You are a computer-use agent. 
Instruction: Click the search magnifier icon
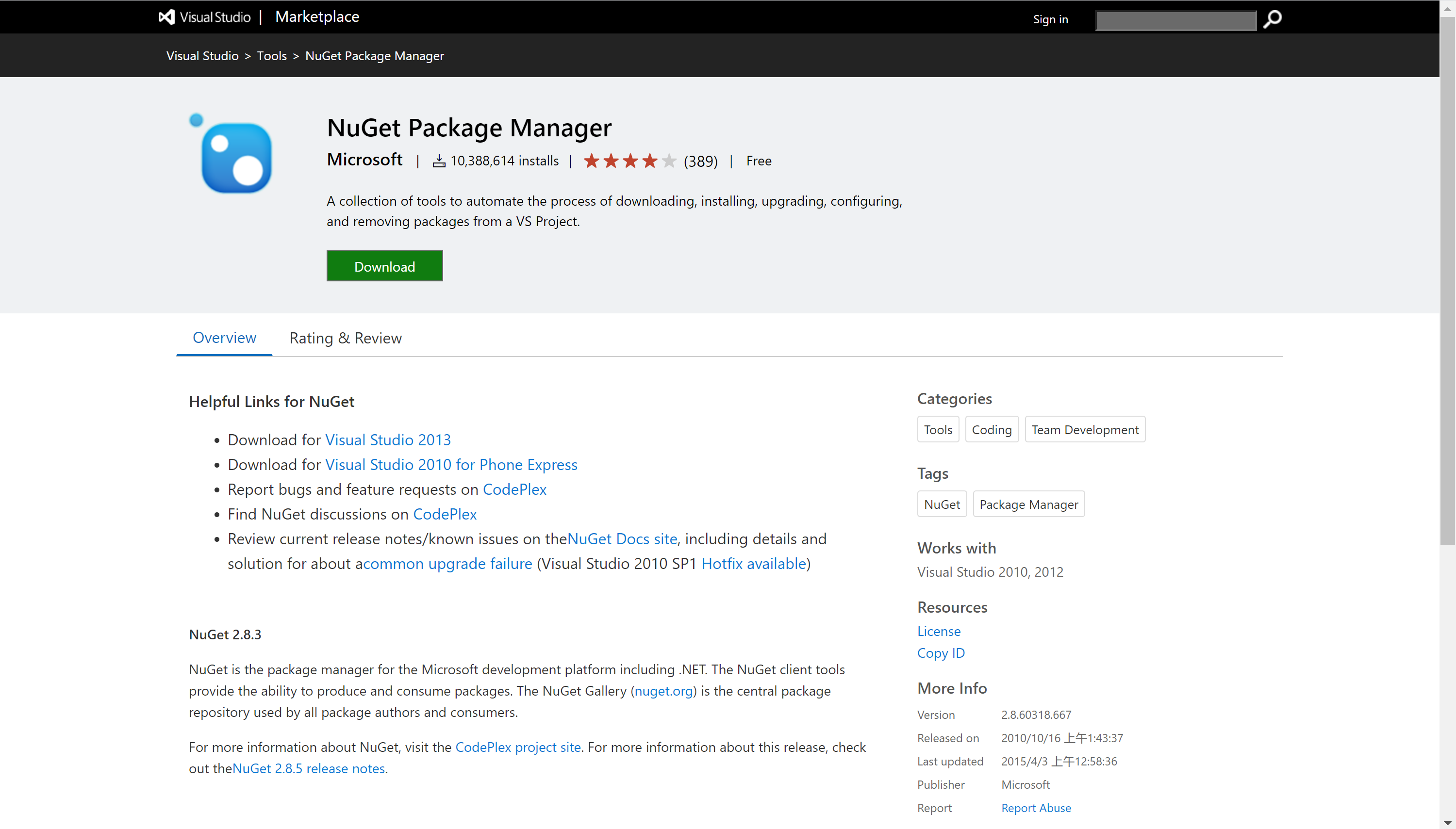tap(1273, 19)
